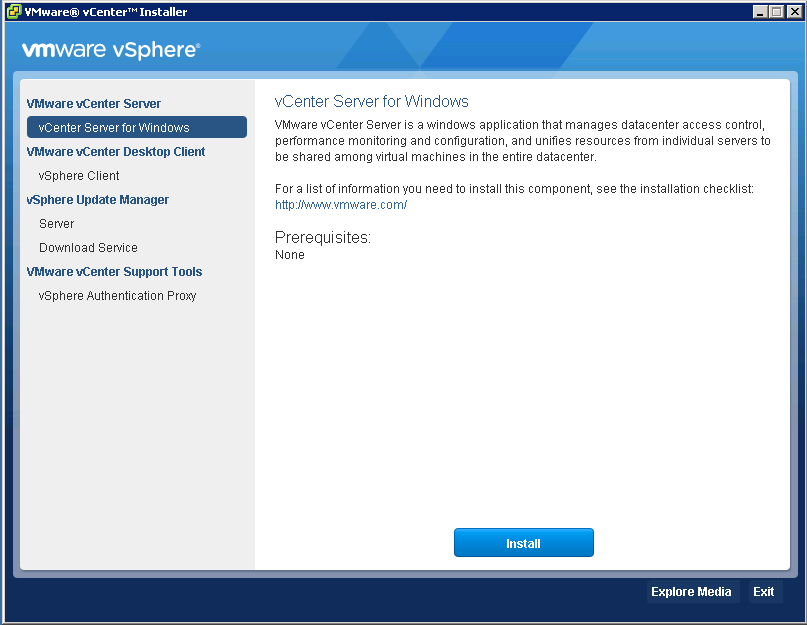This screenshot has width=807, height=625.
Task: Open the Server entry under vSphere Update Manager
Action: [x=56, y=223]
